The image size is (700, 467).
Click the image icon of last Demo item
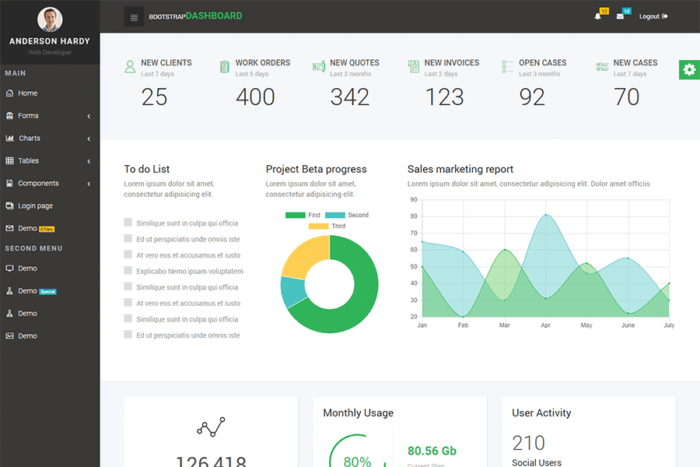click(x=9, y=336)
